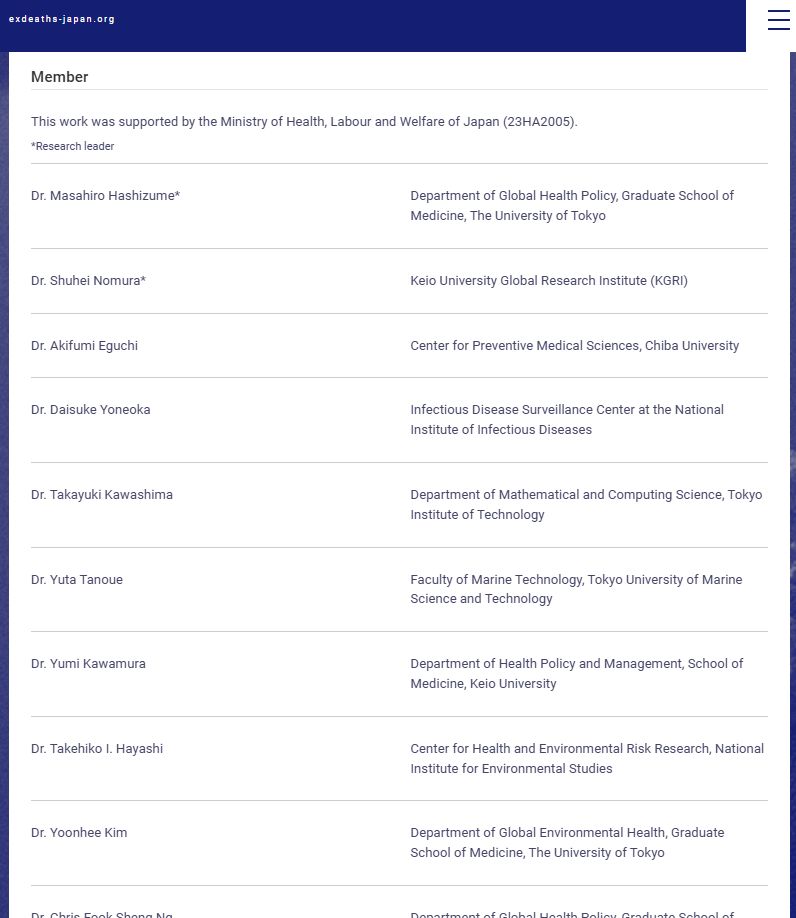Select Dr. Masahiro Hashizume's name

coord(106,196)
